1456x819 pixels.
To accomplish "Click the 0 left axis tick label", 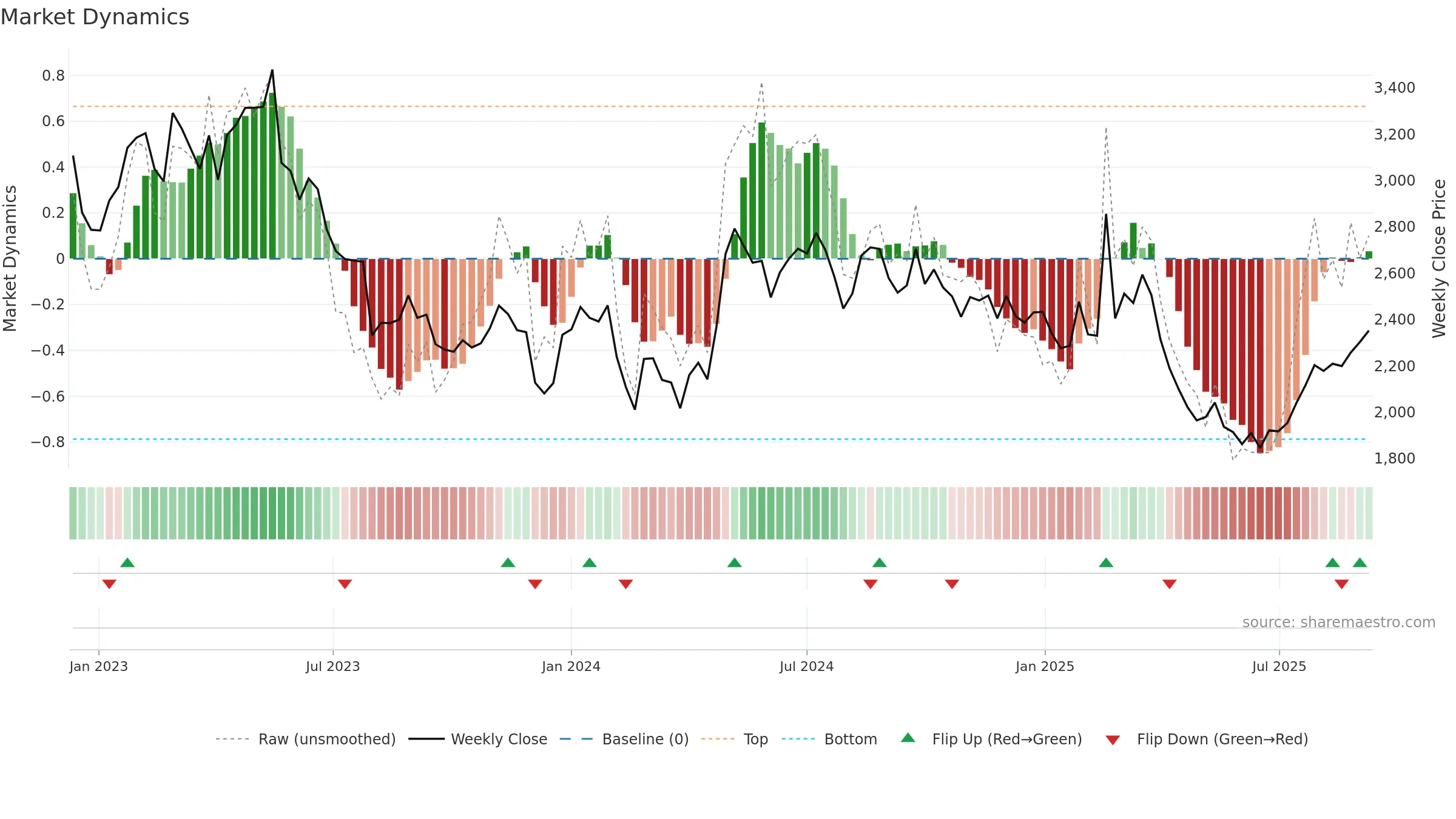I will 60,258.
